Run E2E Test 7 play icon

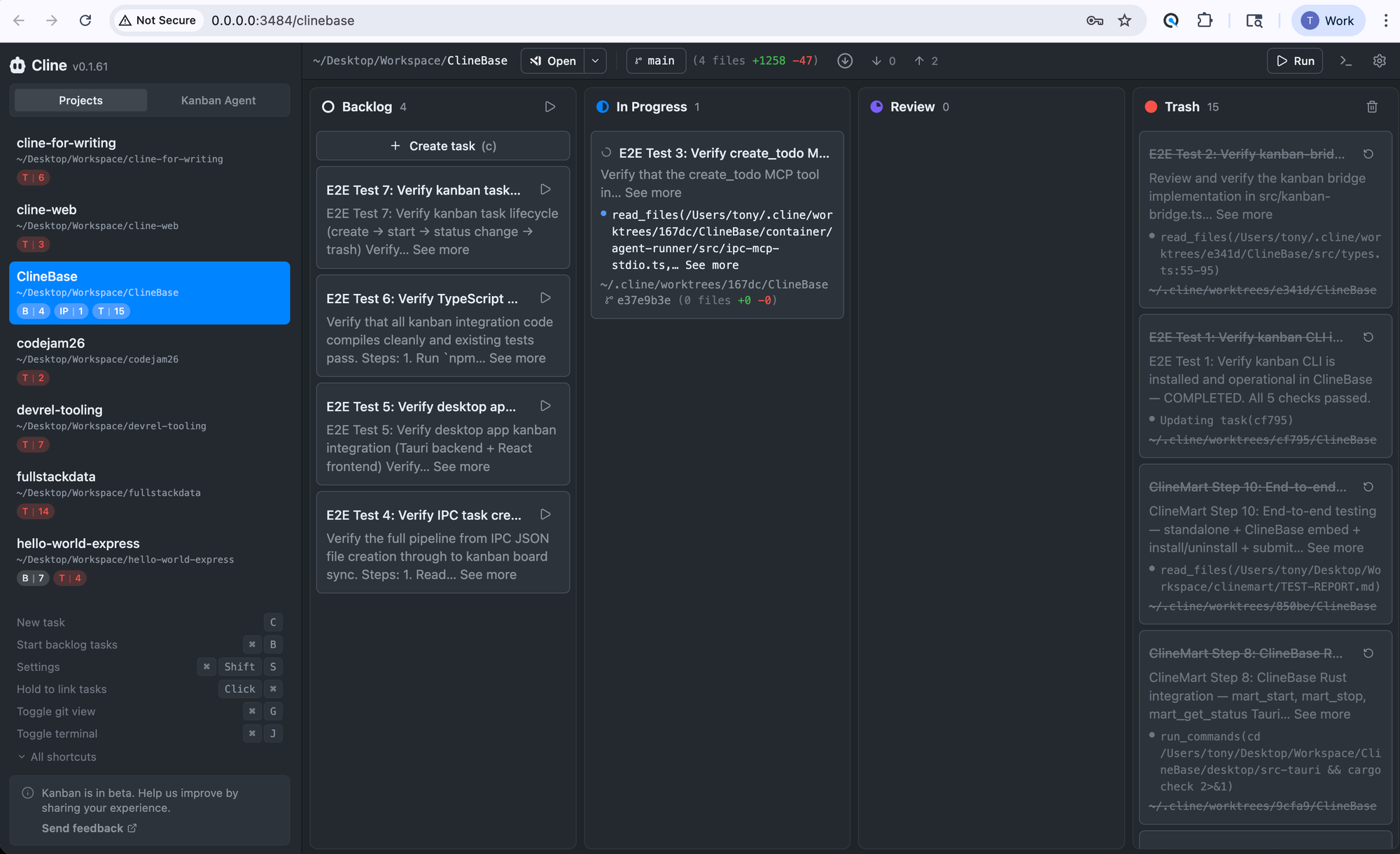coord(545,190)
